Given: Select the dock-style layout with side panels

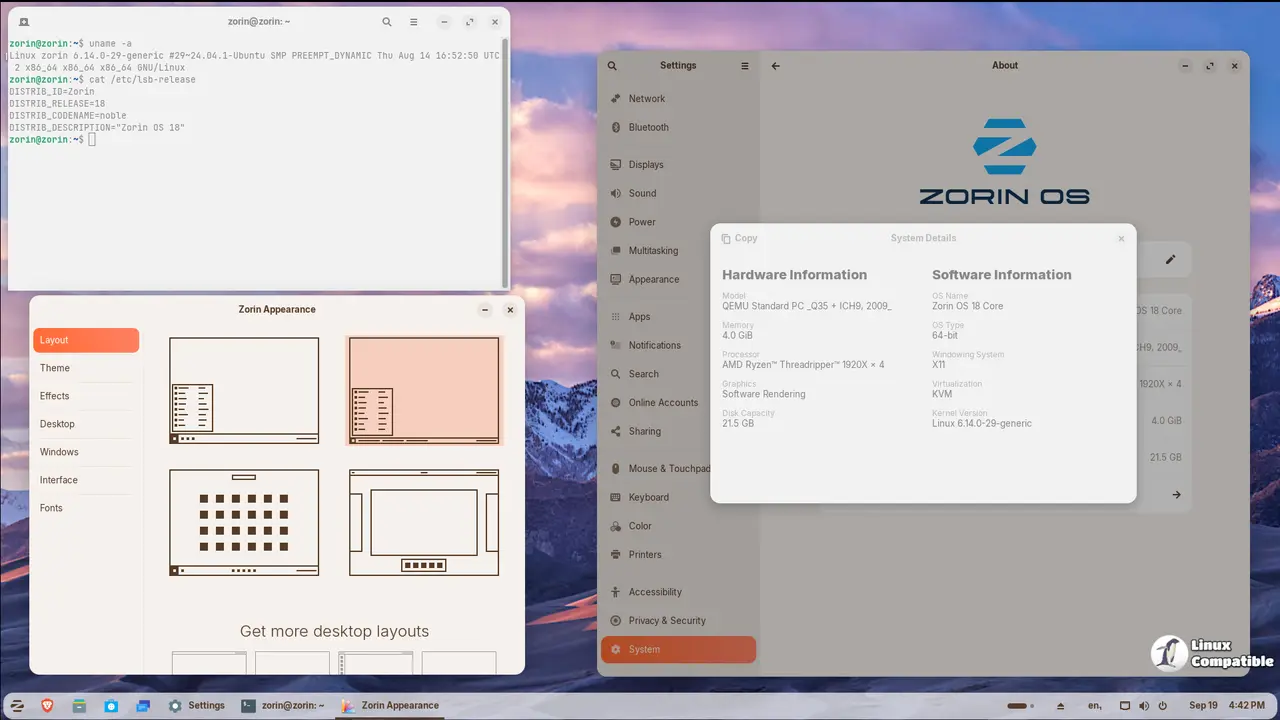Looking at the screenshot, I should [x=424, y=522].
